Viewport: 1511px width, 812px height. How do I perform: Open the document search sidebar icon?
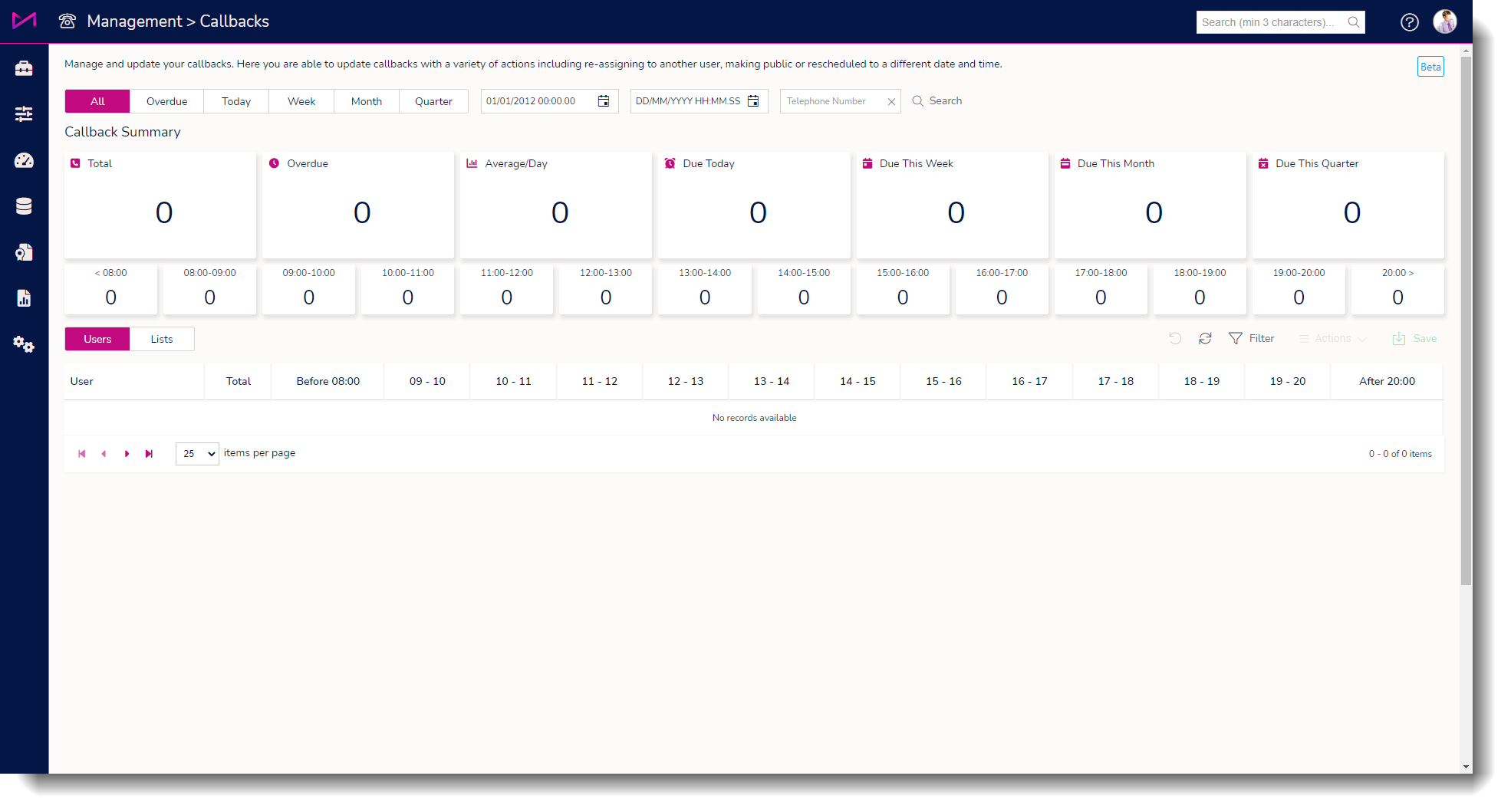pyautogui.click(x=24, y=252)
